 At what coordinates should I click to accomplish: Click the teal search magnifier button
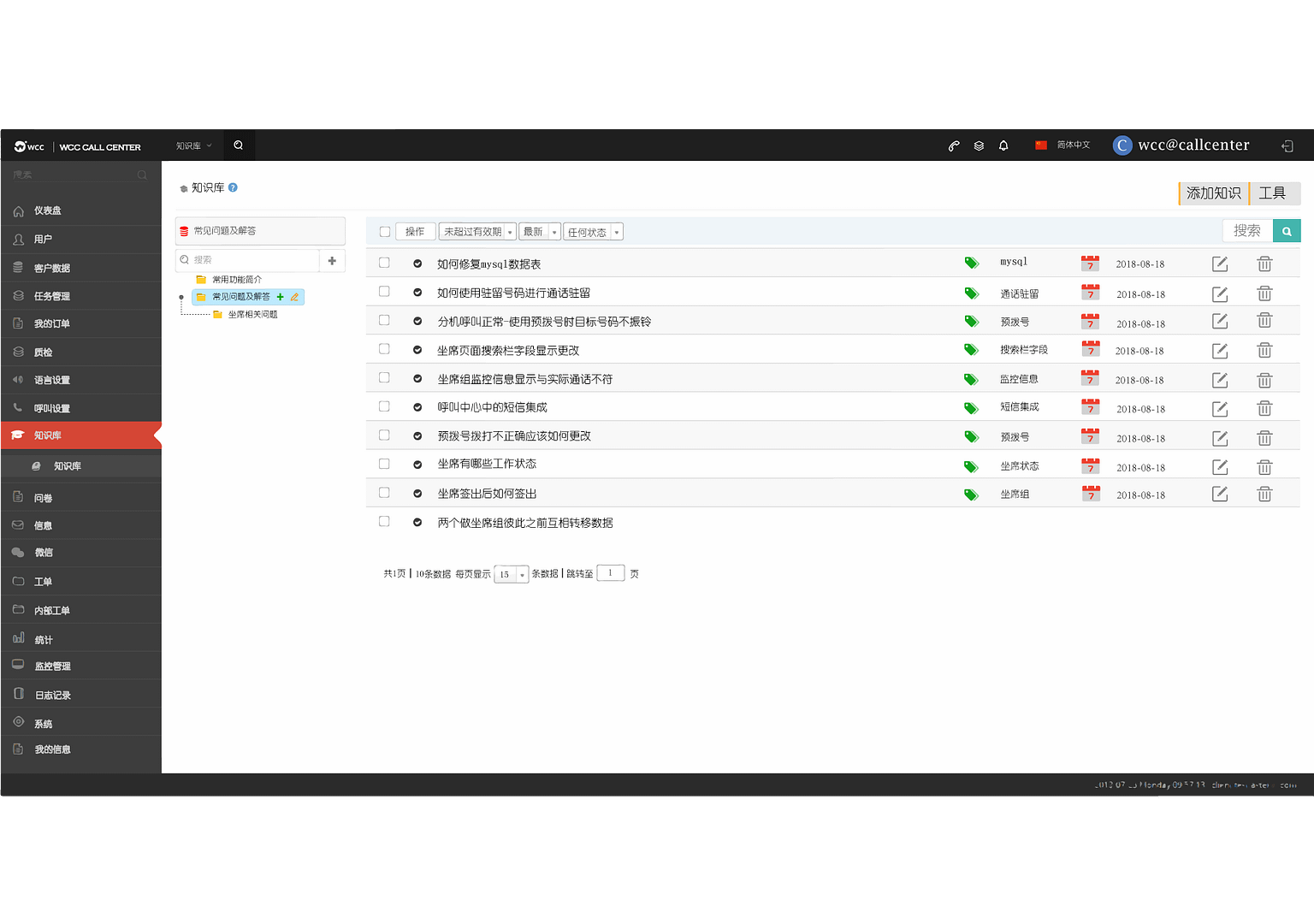click(x=1287, y=231)
